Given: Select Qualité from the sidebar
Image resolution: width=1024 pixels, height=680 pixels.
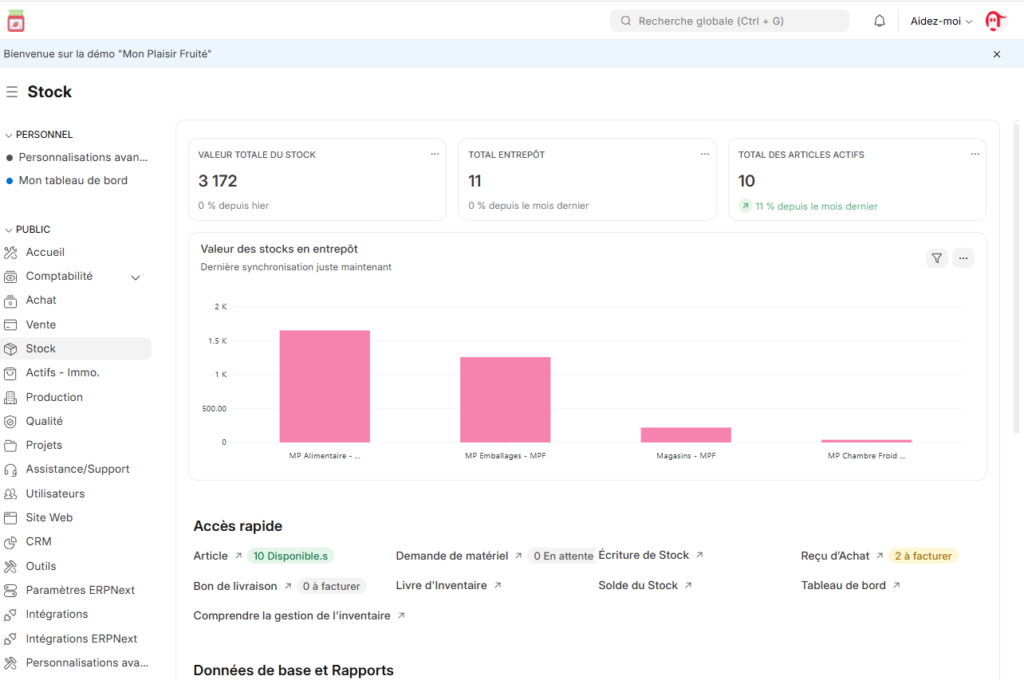Looking at the screenshot, I should coord(44,421).
